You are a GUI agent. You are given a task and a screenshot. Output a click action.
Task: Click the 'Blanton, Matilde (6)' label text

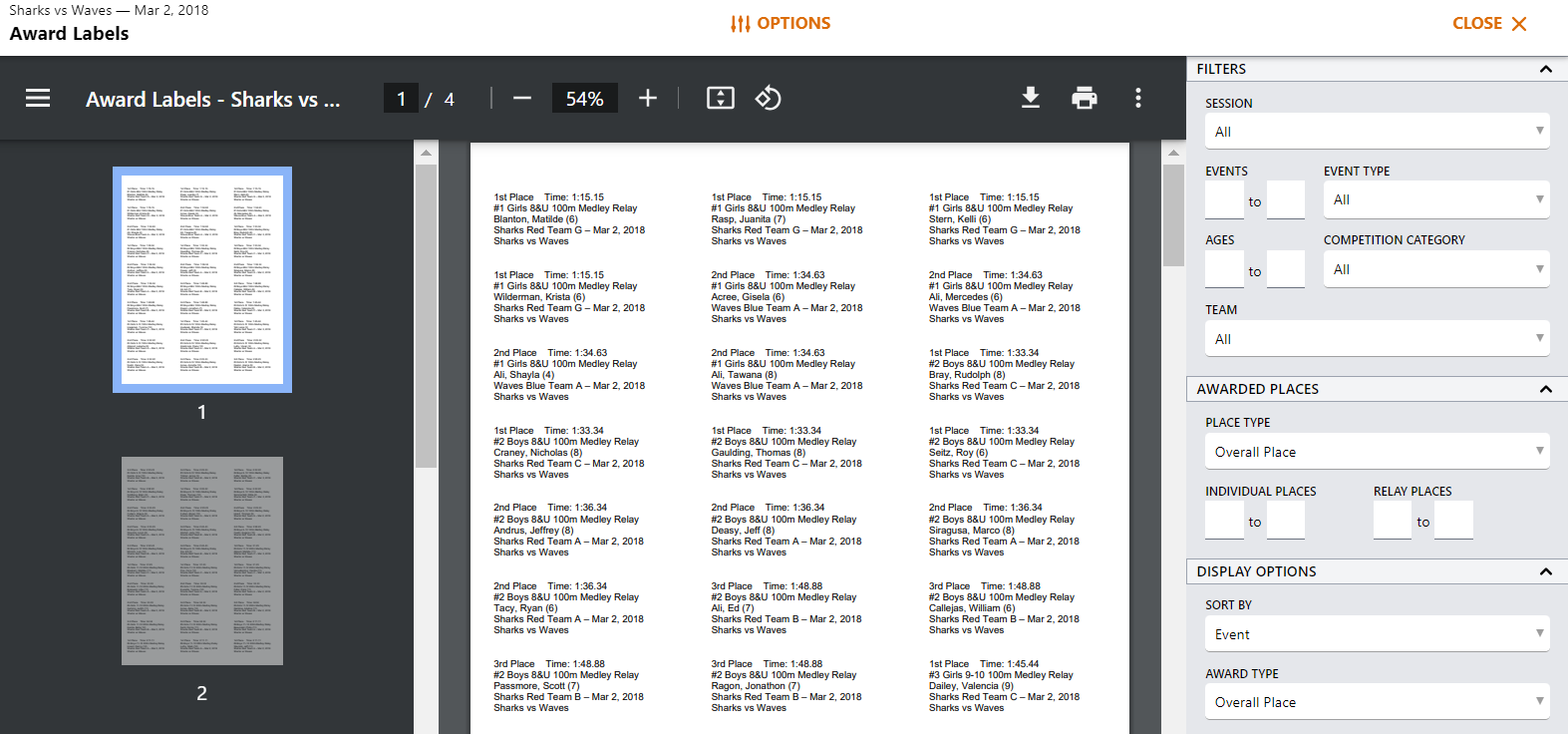535,219
